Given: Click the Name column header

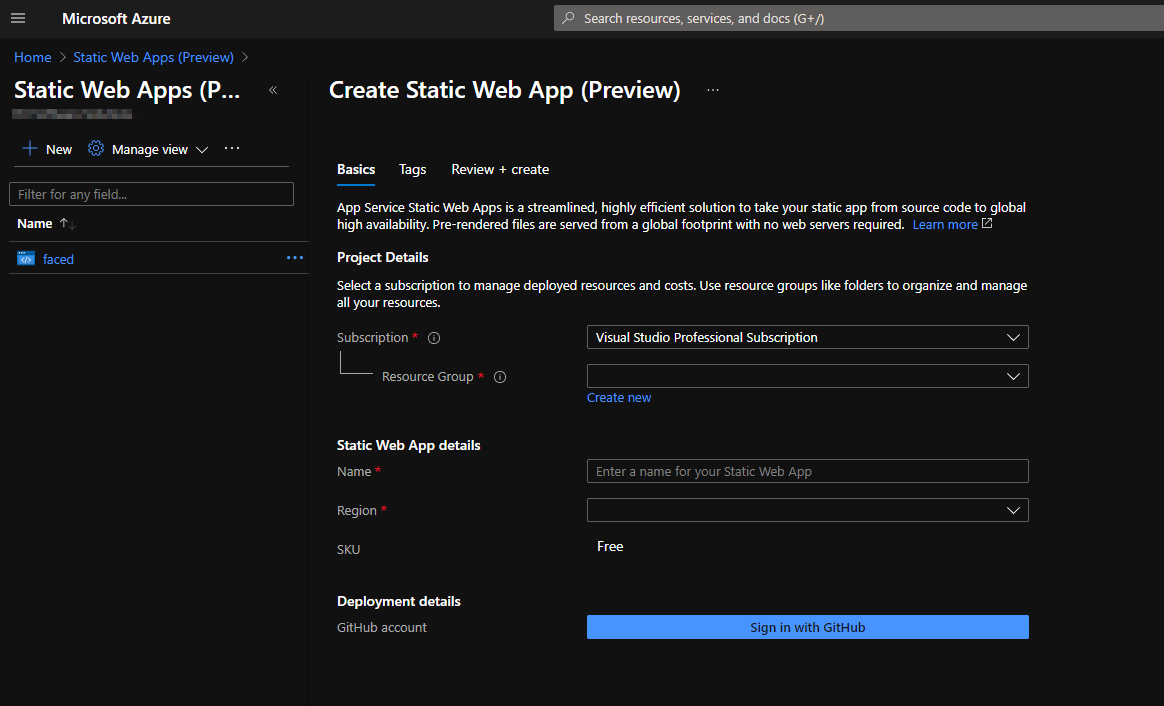Looking at the screenshot, I should [34, 223].
